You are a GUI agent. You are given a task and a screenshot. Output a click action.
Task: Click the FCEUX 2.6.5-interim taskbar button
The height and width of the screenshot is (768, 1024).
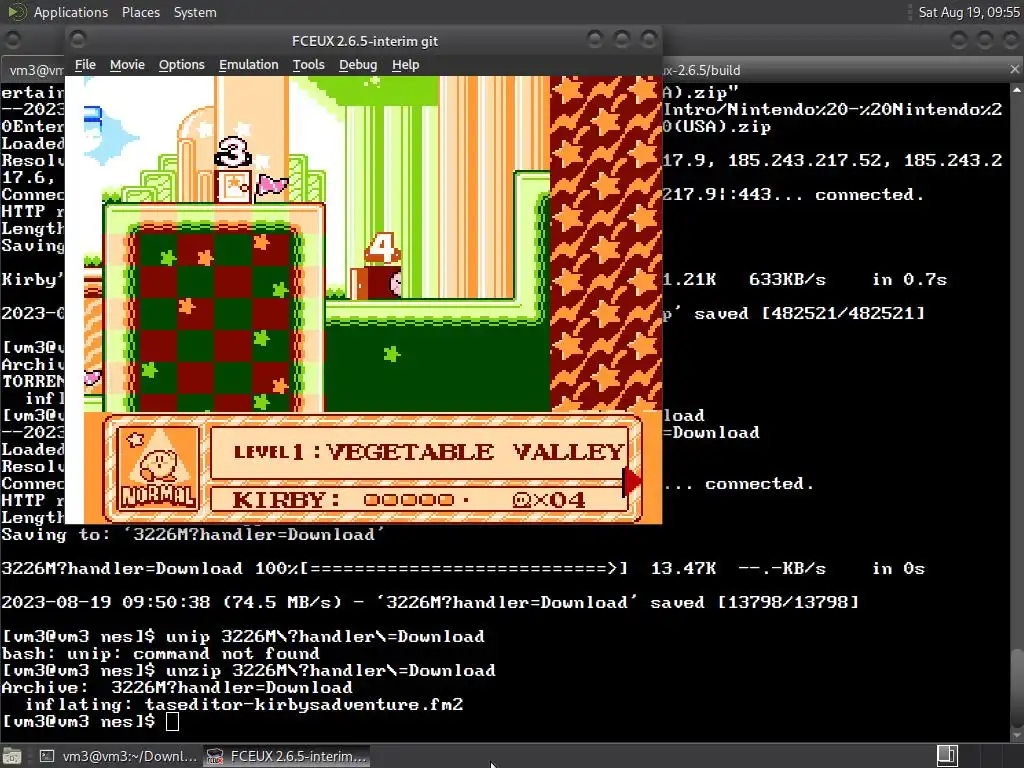click(287, 756)
